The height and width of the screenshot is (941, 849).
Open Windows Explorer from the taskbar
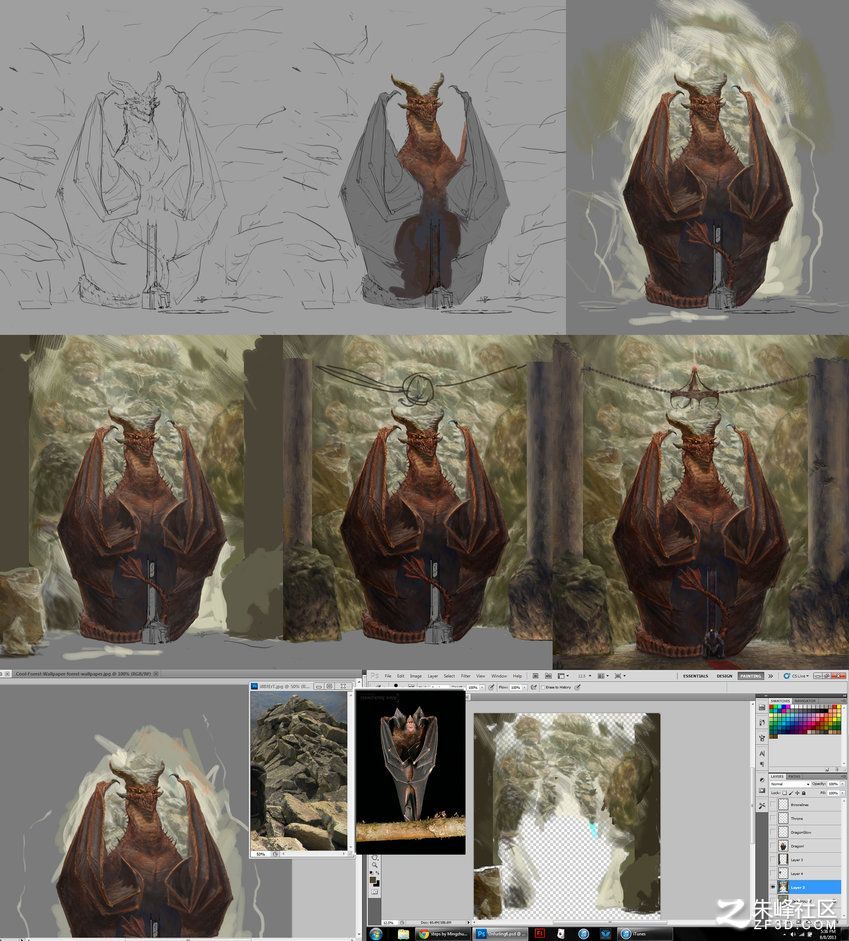tap(403, 934)
